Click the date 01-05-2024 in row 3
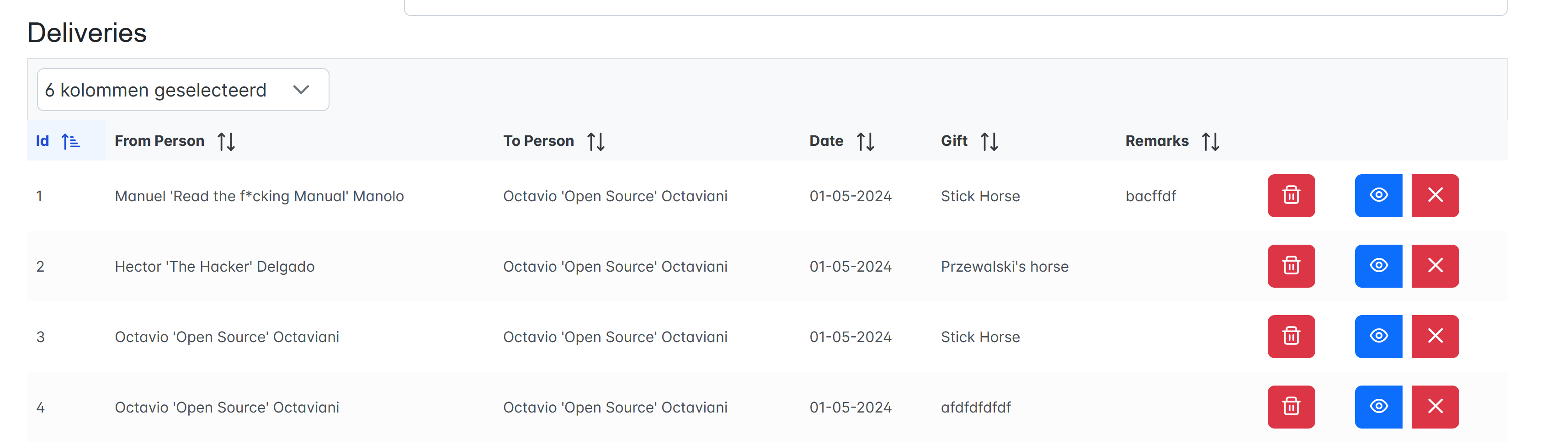 [x=850, y=337]
